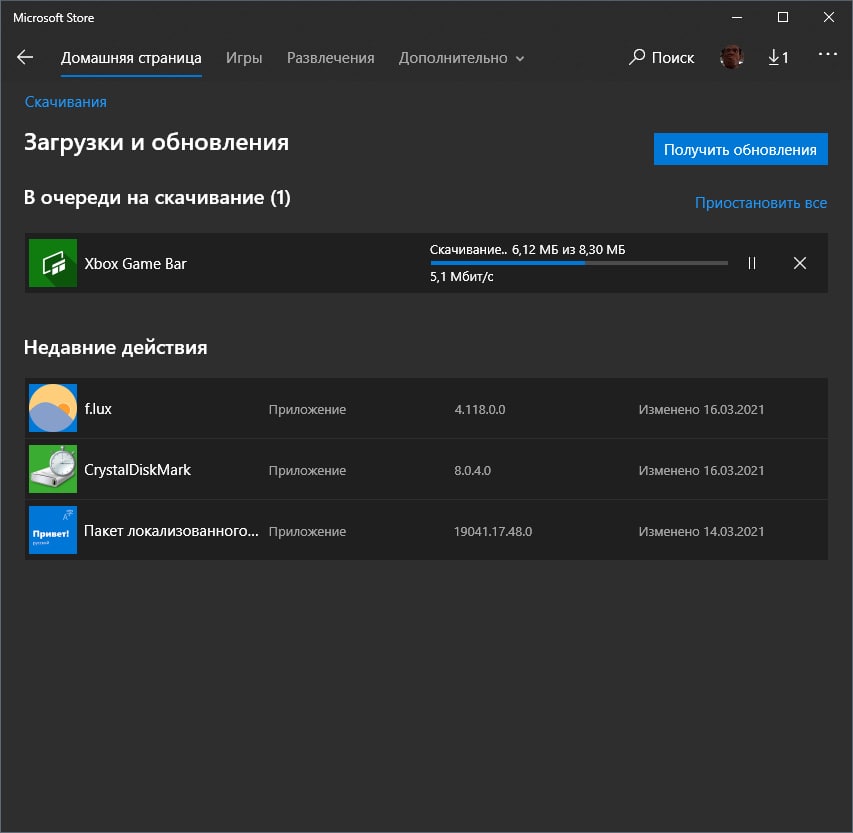Click the Загрузки и обновления heading
Image resolution: width=853 pixels, height=833 pixels.
point(157,143)
